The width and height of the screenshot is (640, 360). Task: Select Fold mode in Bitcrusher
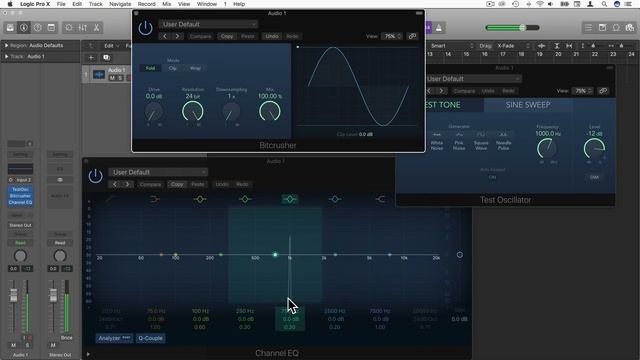pos(150,68)
